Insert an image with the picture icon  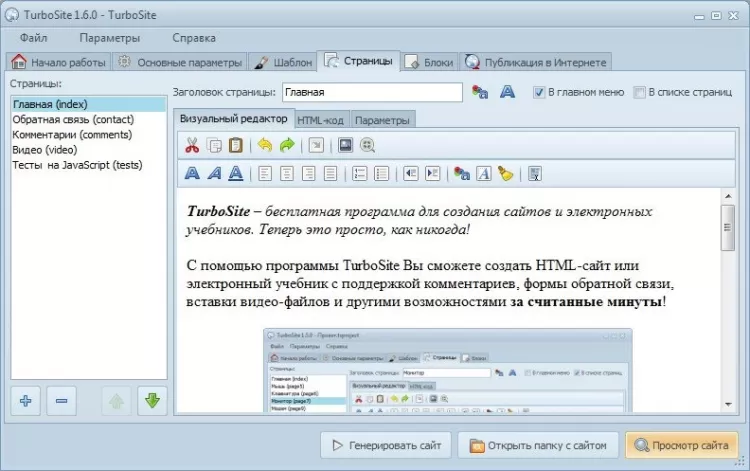click(345, 145)
